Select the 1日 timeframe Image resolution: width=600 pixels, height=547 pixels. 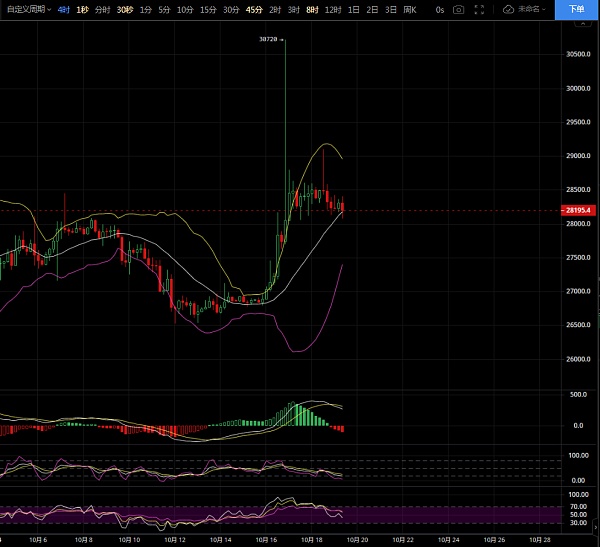(353, 9)
